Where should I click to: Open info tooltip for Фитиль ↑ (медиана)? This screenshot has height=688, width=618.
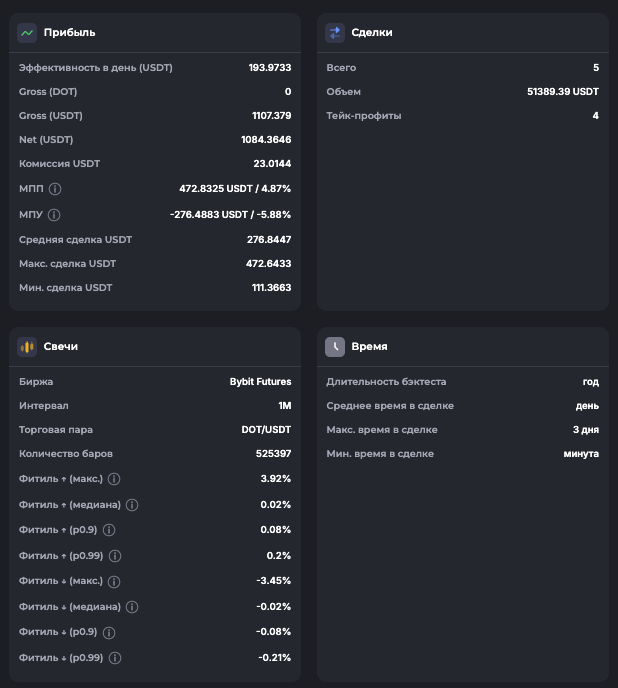pos(132,506)
